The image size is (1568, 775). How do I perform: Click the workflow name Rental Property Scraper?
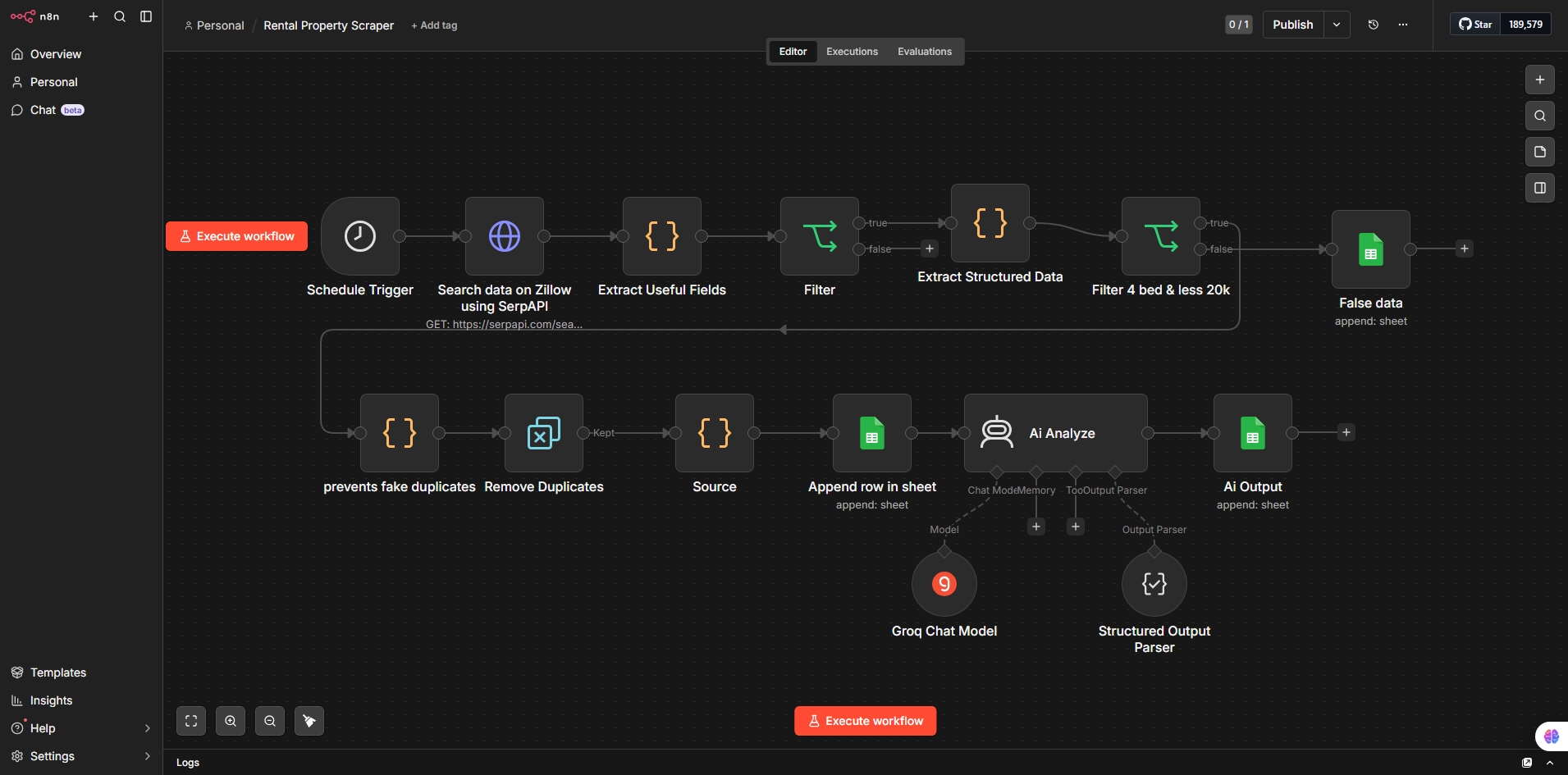pos(328,25)
